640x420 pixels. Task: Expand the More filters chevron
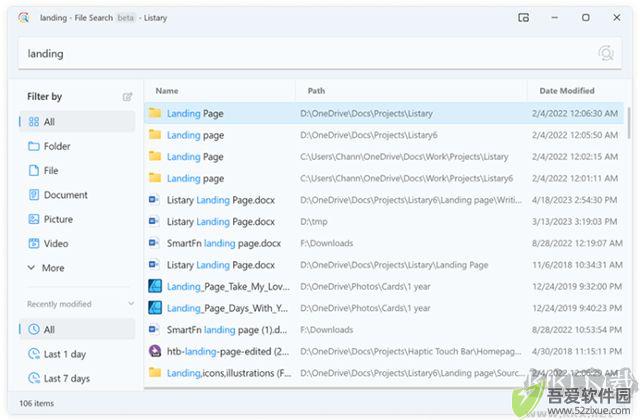31,268
